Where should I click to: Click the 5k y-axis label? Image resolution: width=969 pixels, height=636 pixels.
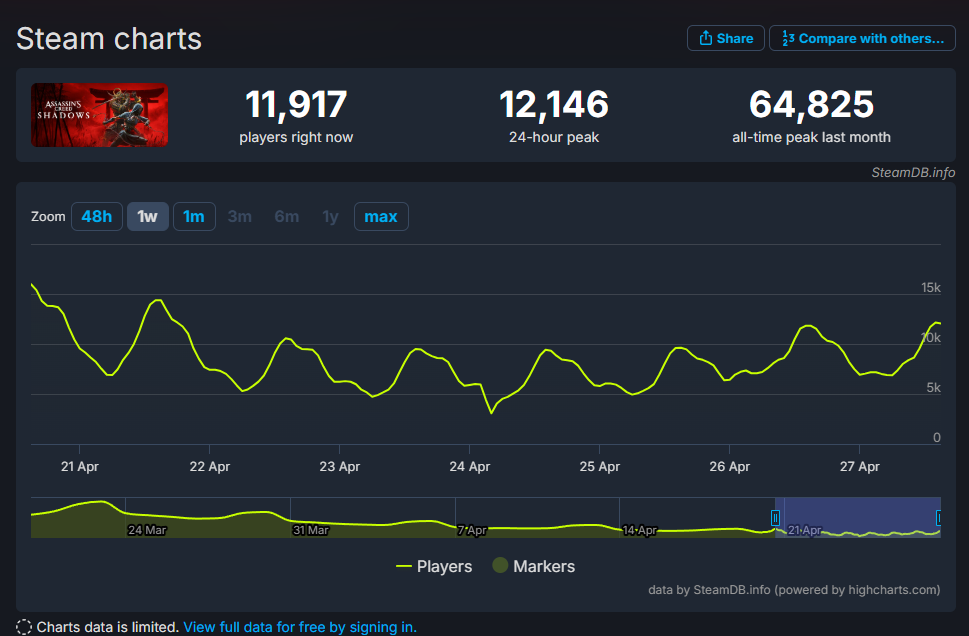[933, 388]
